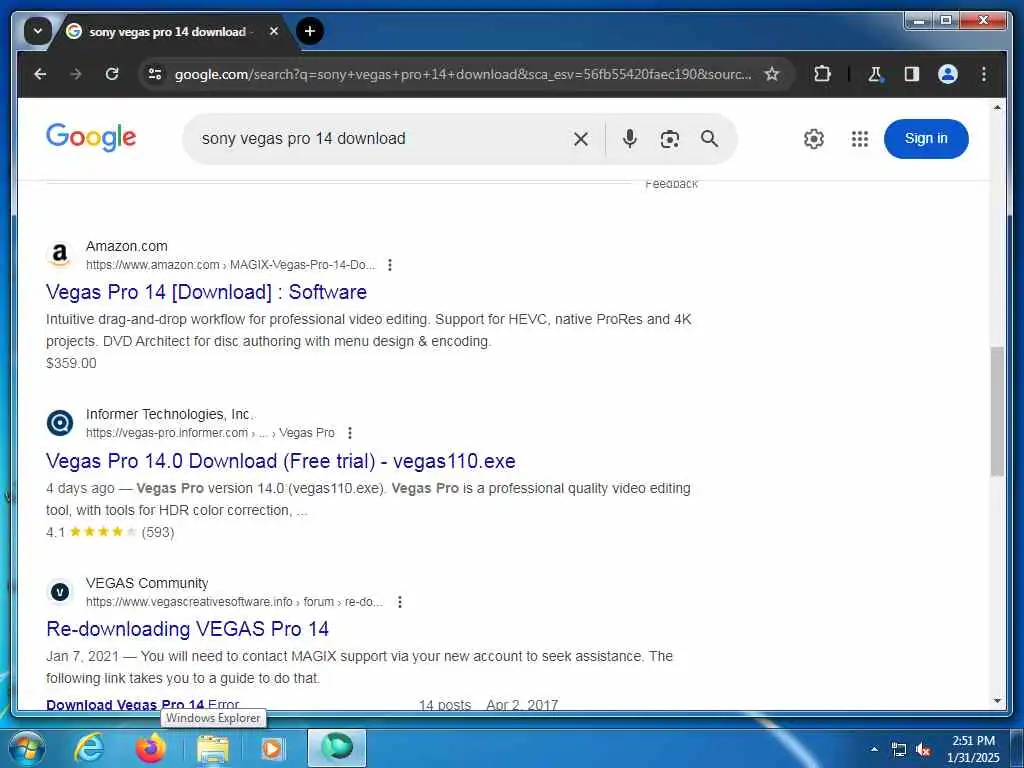Click the VEGAS Community site name
The image size is (1024, 768).
coord(147,583)
